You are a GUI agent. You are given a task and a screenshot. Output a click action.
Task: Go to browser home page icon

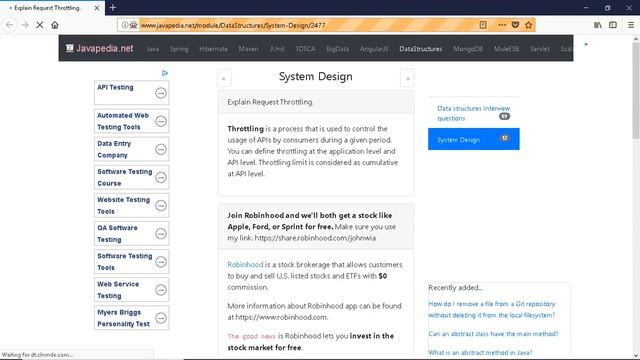tap(55, 25)
